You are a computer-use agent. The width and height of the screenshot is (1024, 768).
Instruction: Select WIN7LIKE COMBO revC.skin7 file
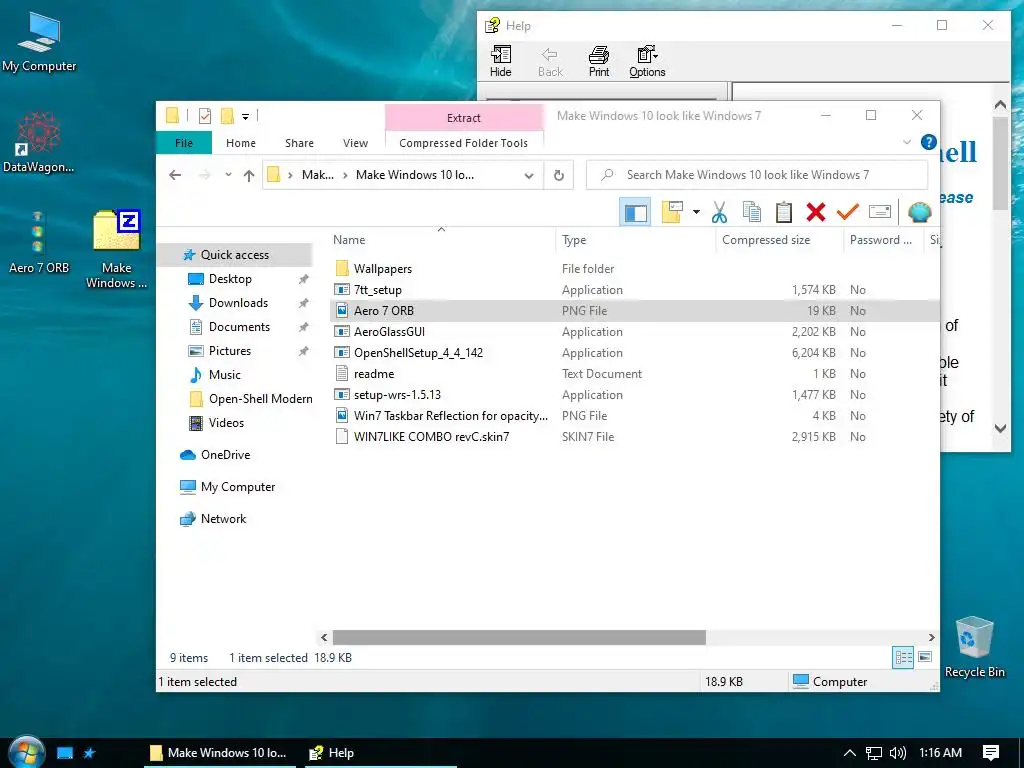pos(431,436)
